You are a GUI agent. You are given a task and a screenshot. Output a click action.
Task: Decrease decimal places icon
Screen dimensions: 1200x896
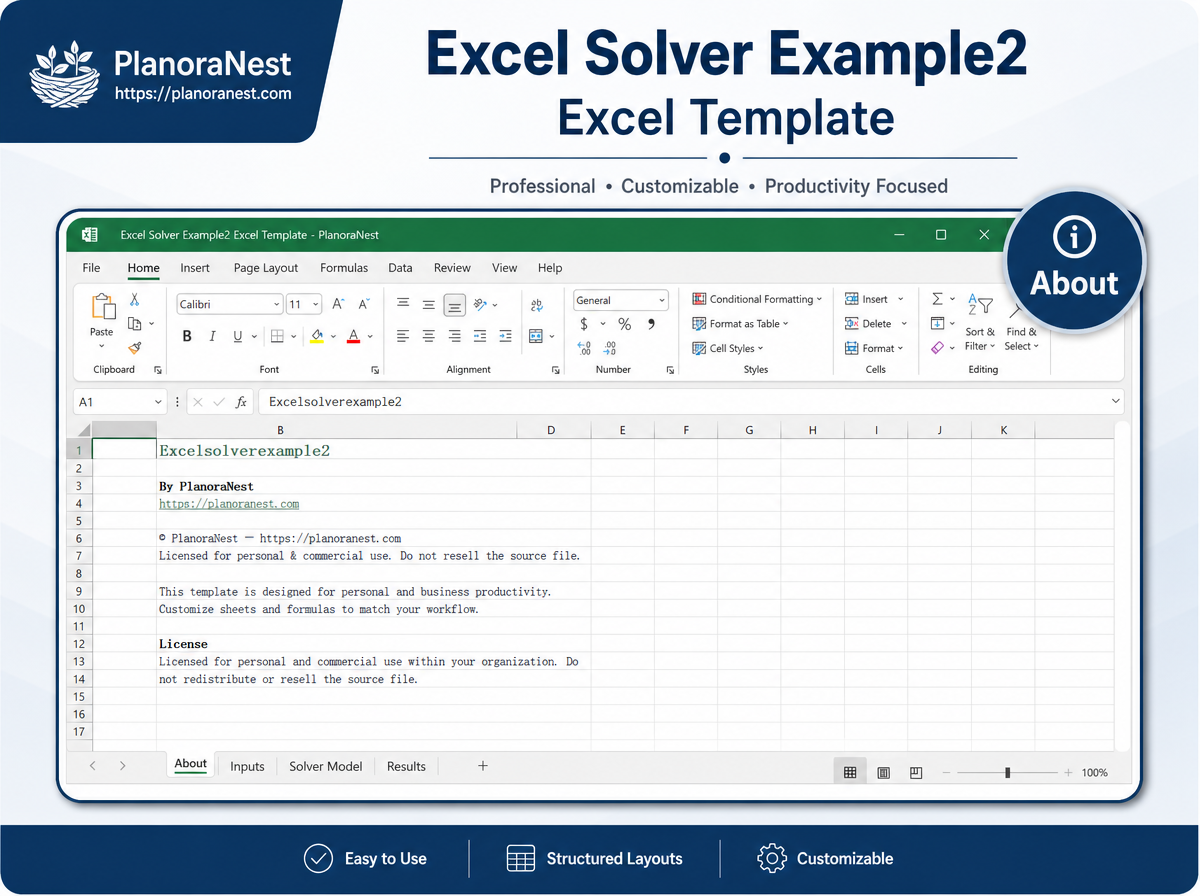point(611,348)
